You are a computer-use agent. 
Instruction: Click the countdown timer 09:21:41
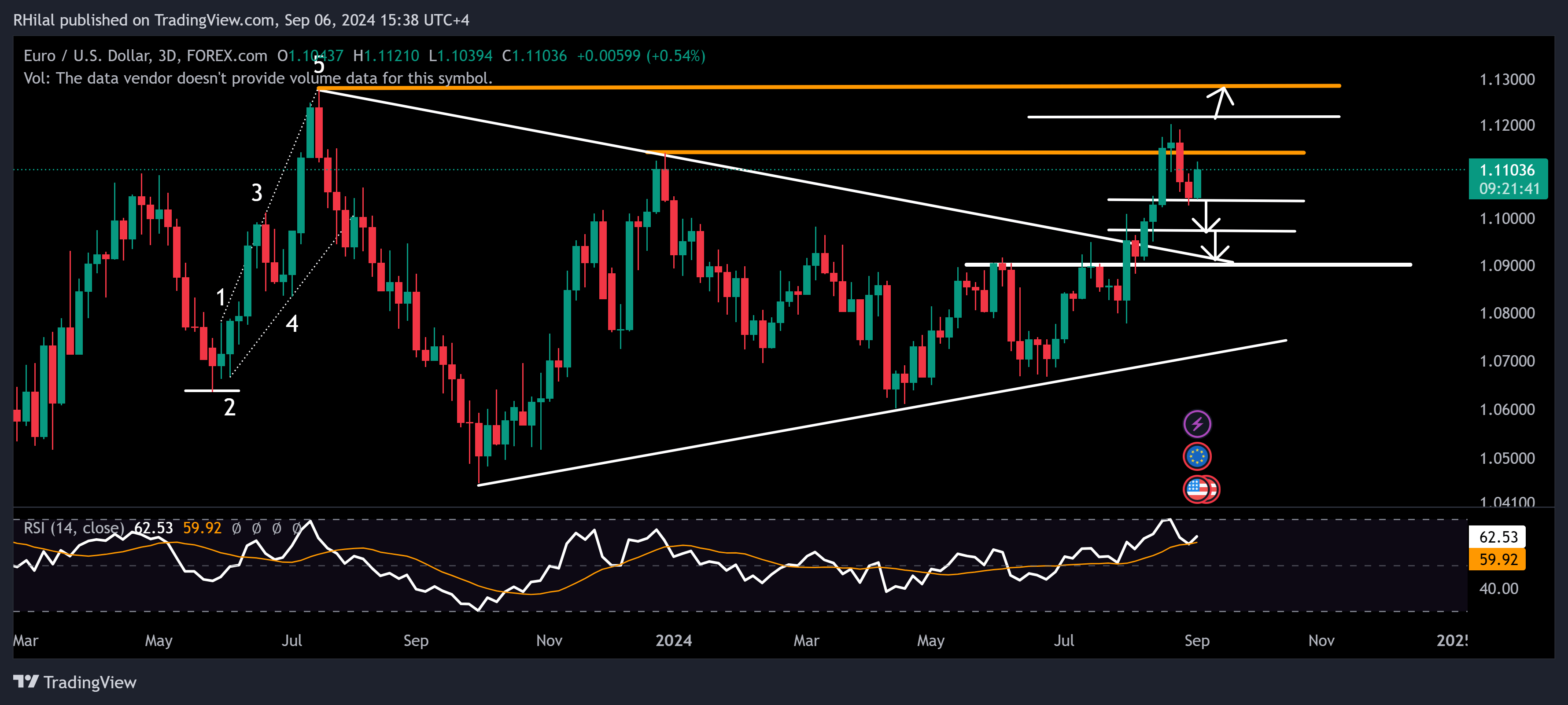point(1509,188)
